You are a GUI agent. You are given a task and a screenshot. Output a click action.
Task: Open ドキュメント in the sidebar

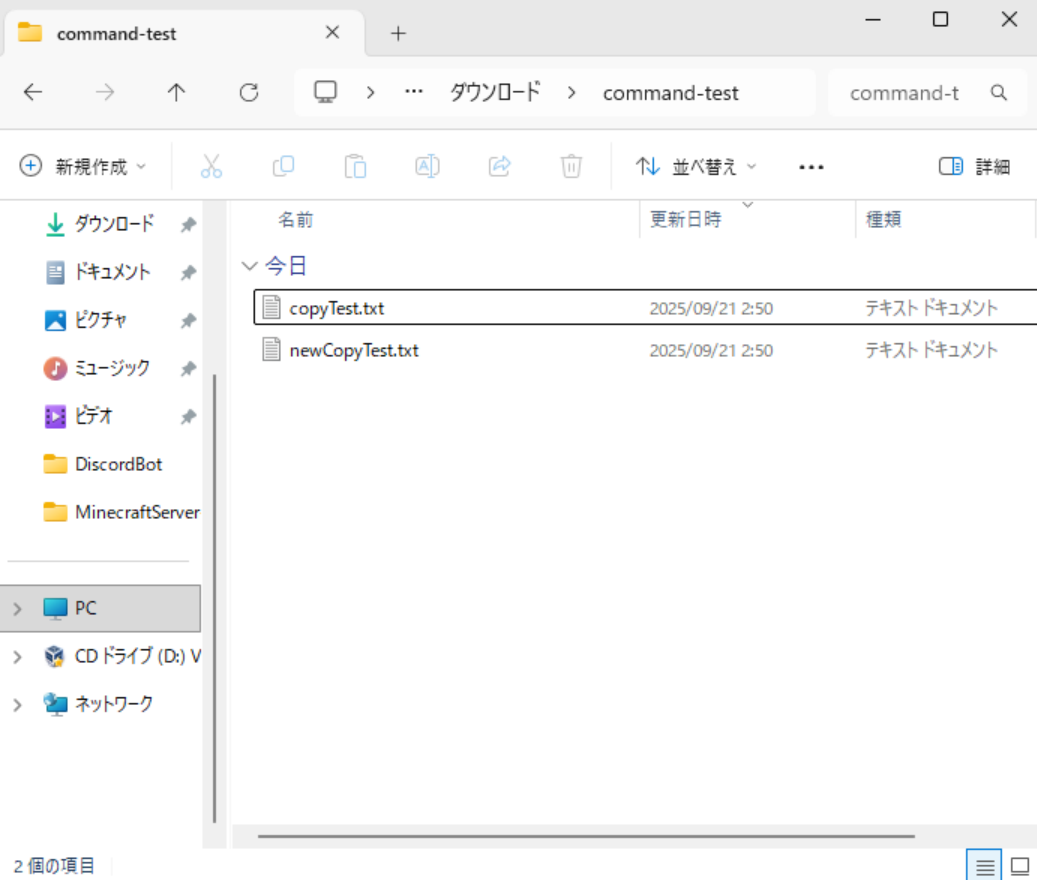point(112,272)
